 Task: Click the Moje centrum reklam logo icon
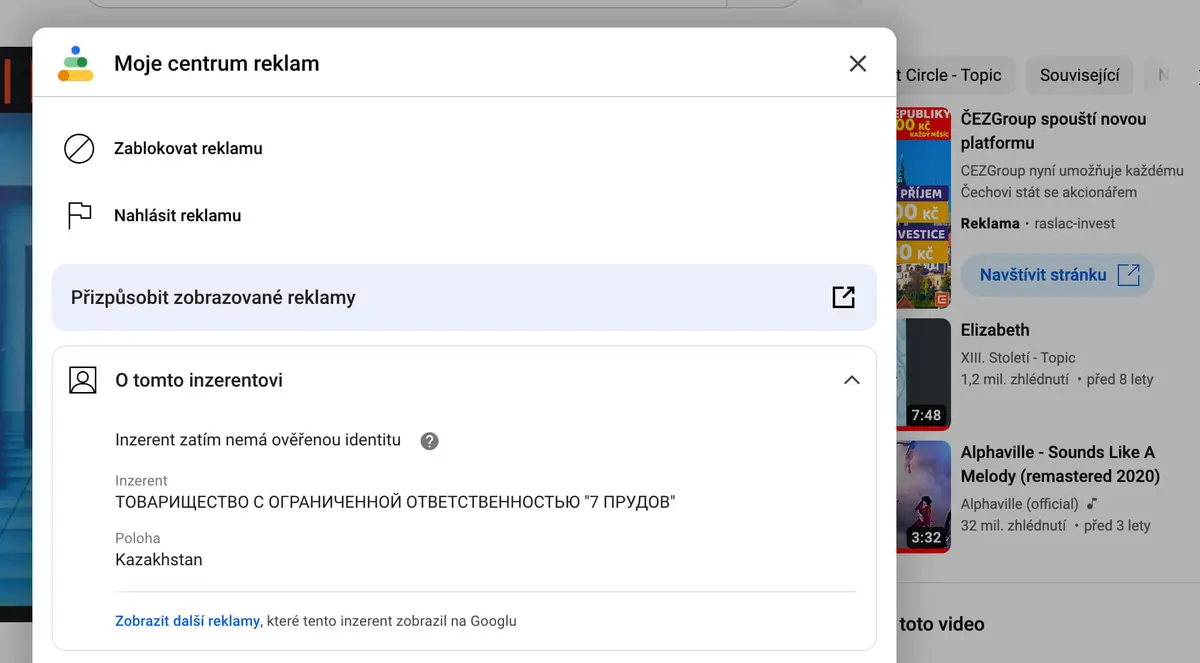76,64
